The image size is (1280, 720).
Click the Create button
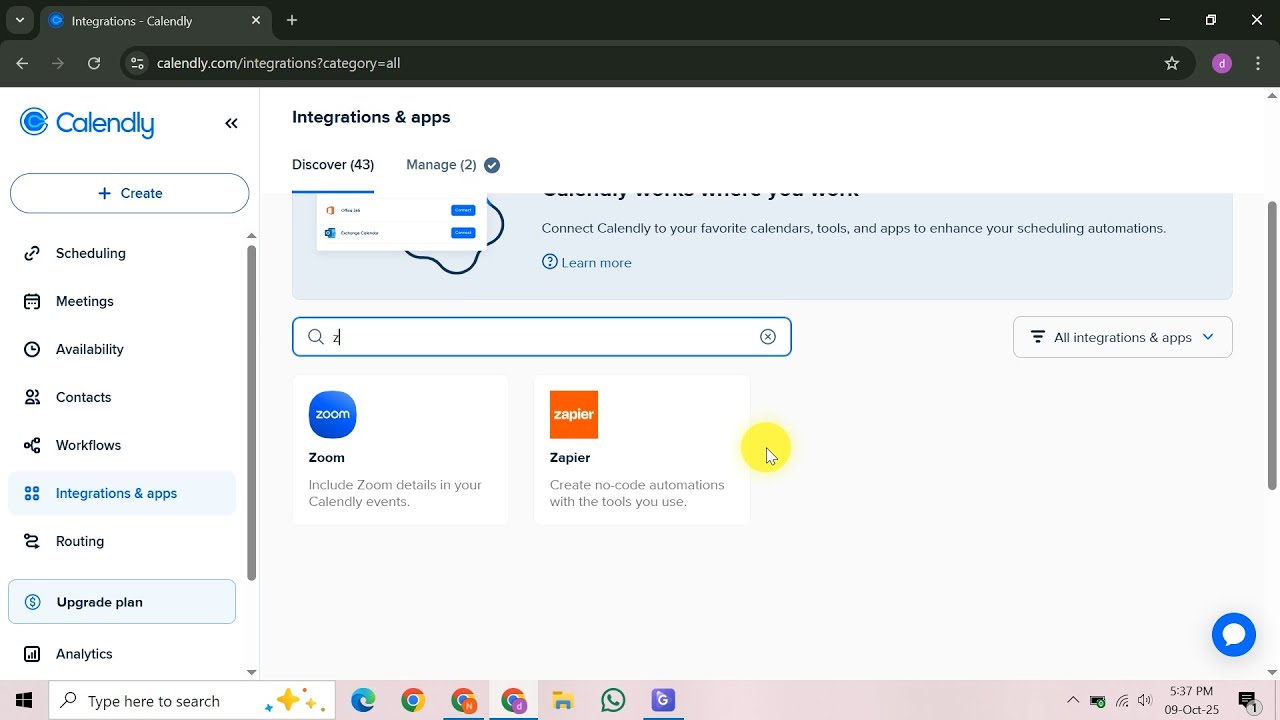[129, 193]
